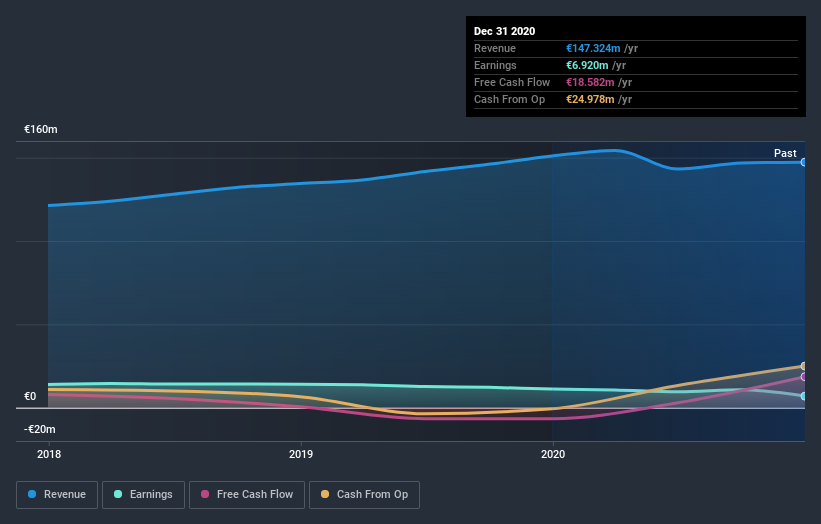Toggle the Revenue legend button
This screenshot has width=821, height=524.
coord(57,495)
